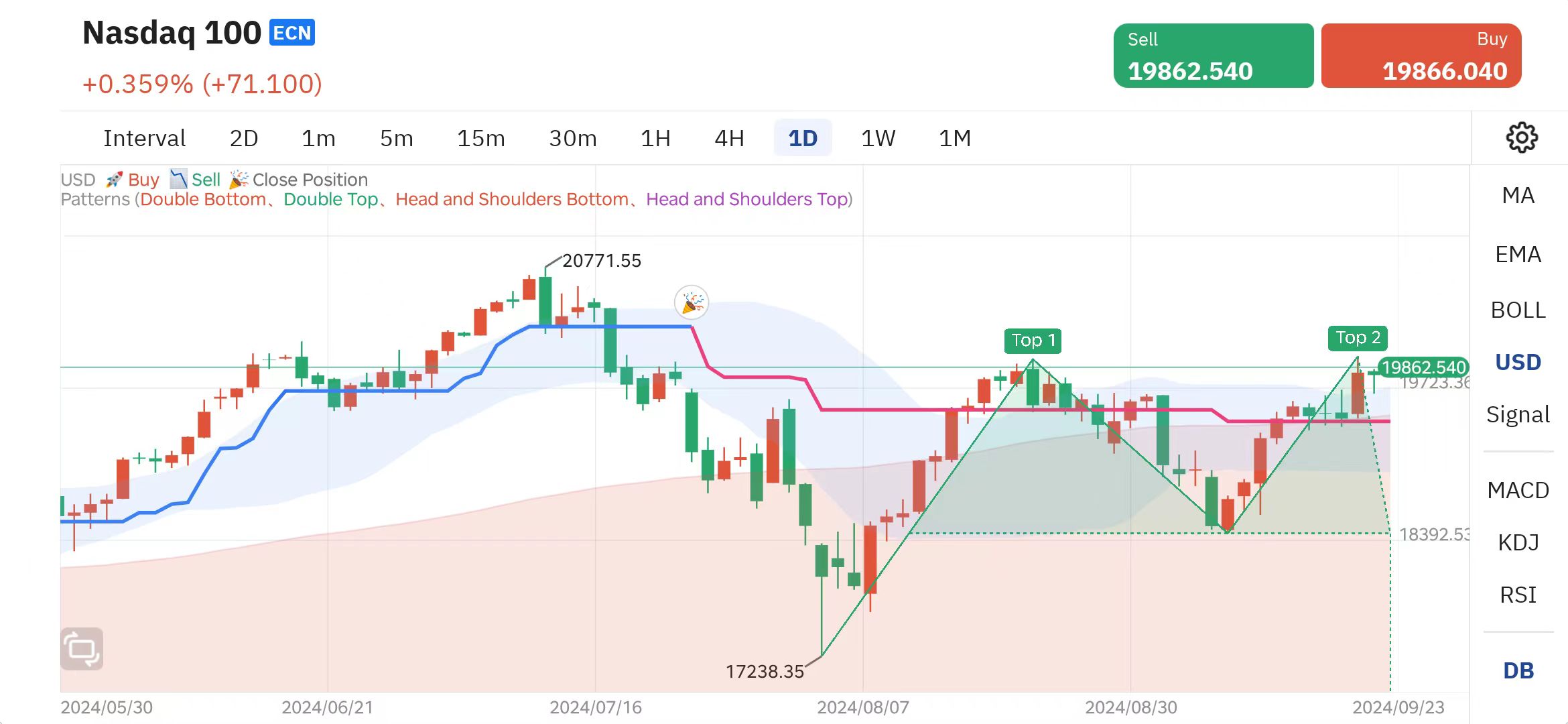The image size is (1568, 724).
Task: Toggle the MA indicator
Action: (x=1518, y=196)
